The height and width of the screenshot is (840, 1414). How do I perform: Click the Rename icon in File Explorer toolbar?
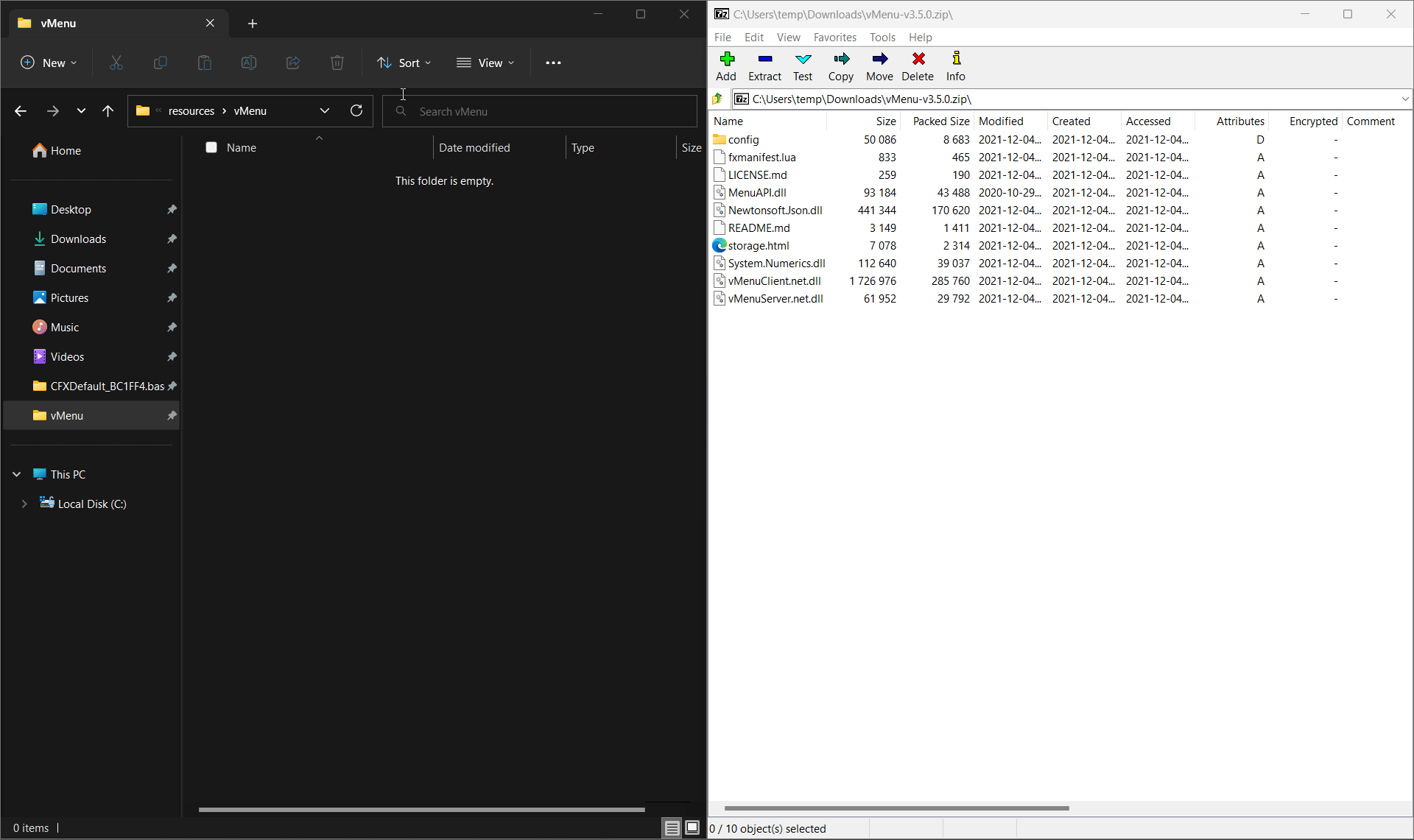(x=248, y=63)
